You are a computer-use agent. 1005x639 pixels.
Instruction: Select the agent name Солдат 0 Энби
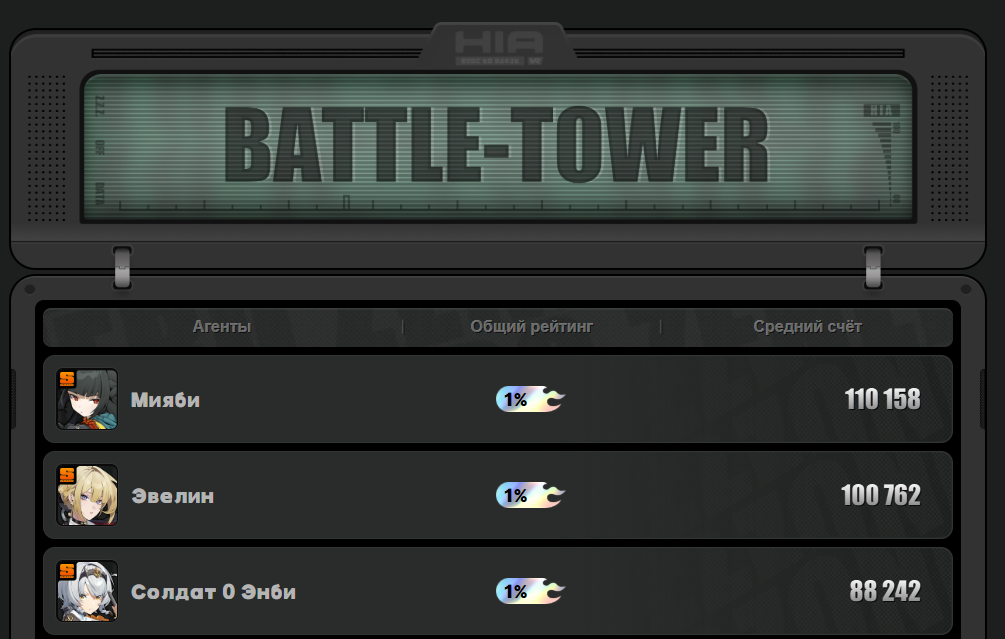(213, 592)
